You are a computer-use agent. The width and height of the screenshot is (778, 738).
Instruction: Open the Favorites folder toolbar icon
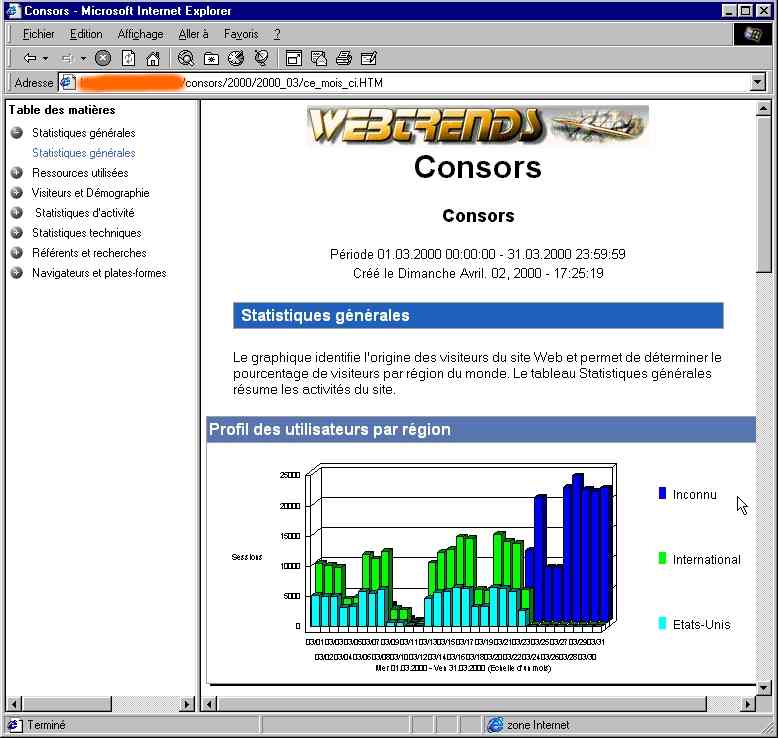[x=211, y=59]
